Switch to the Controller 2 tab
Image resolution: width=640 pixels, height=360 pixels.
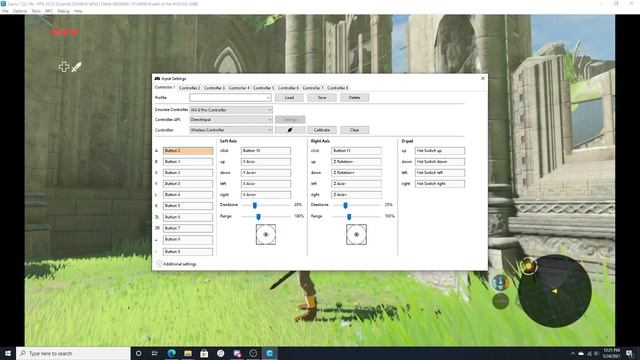pyautogui.click(x=189, y=88)
